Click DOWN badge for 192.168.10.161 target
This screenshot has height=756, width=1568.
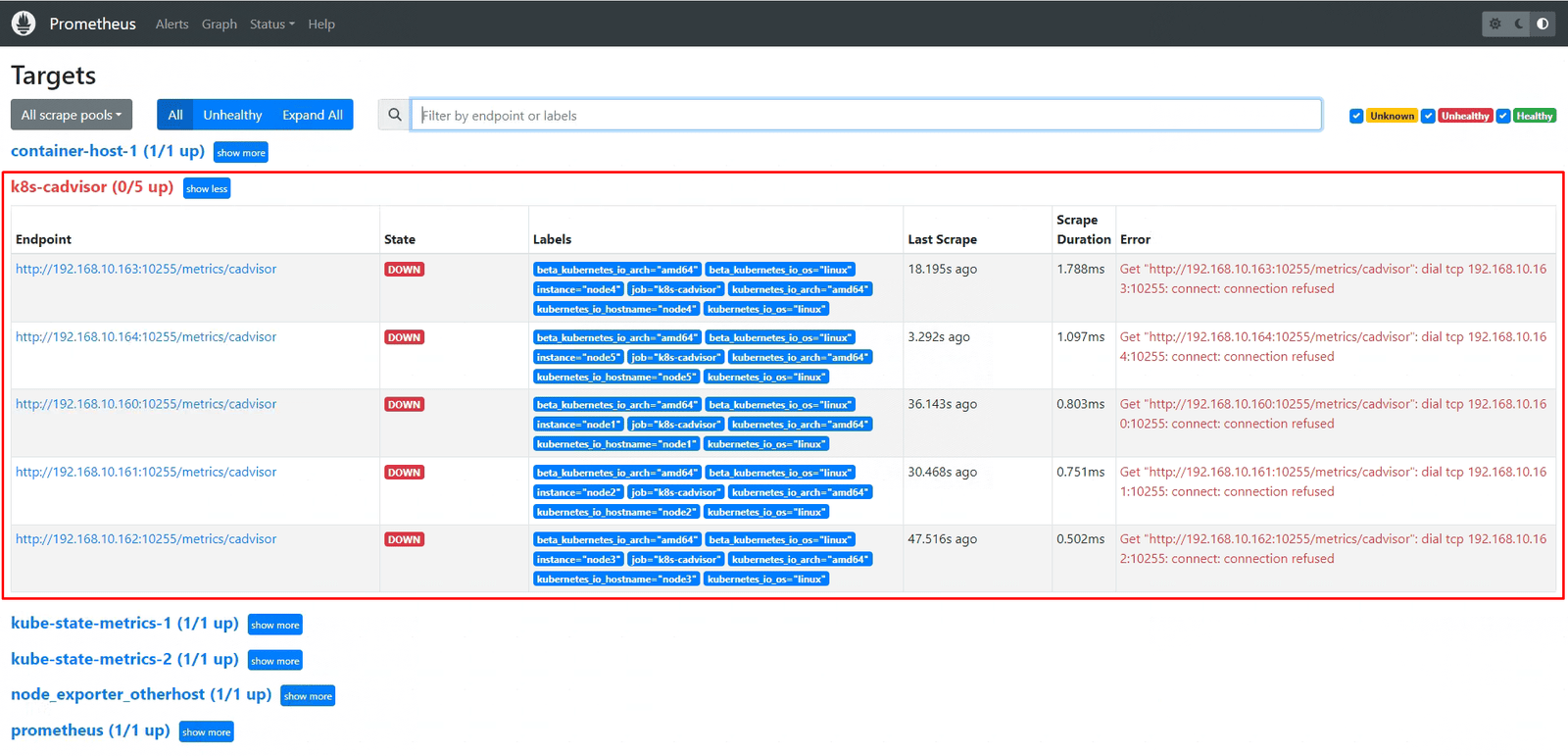(404, 473)
